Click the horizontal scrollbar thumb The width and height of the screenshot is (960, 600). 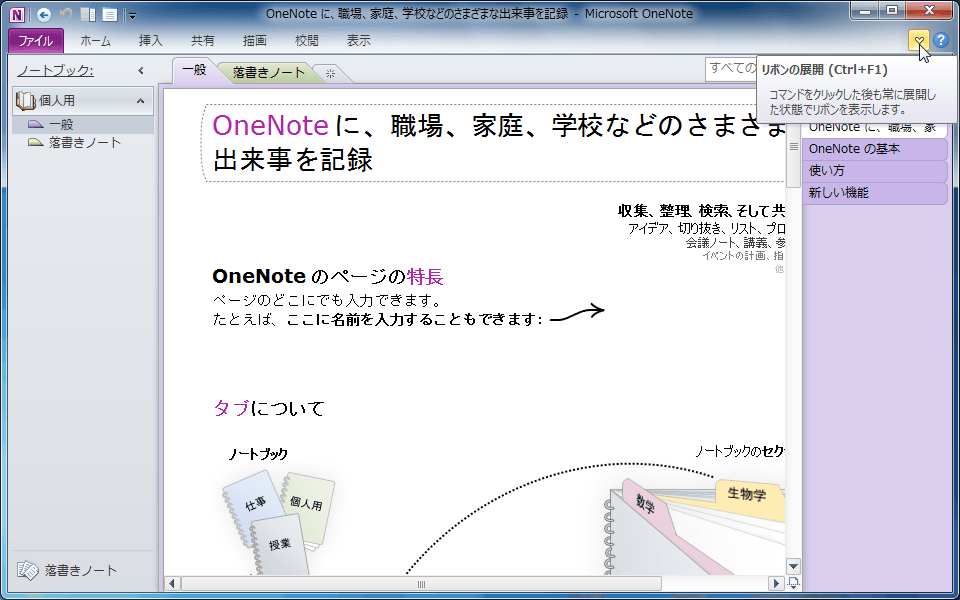421,584
